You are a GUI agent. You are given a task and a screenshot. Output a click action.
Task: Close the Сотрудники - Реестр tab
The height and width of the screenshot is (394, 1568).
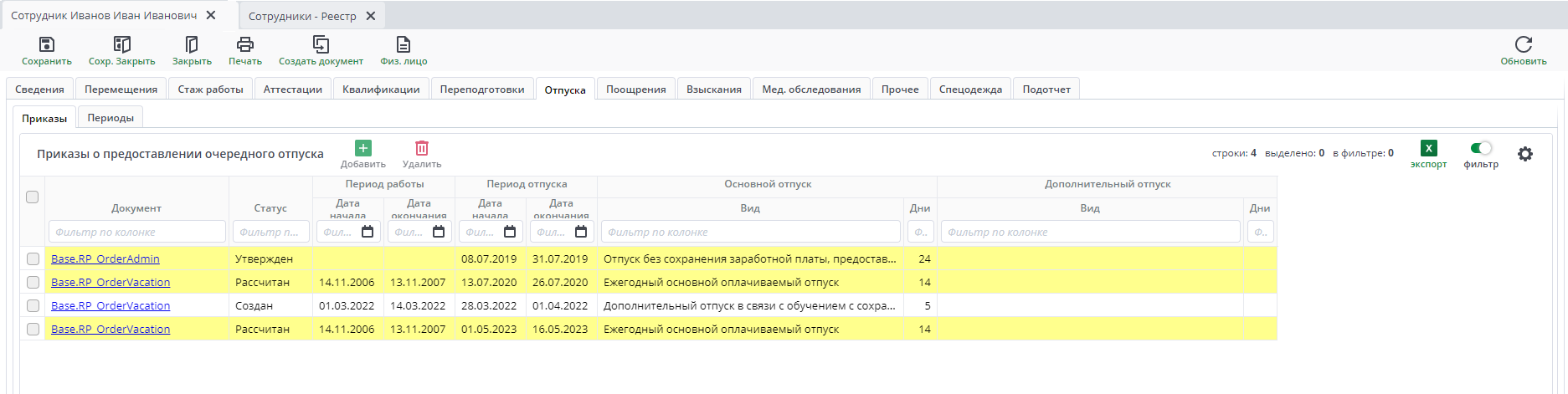371,16
